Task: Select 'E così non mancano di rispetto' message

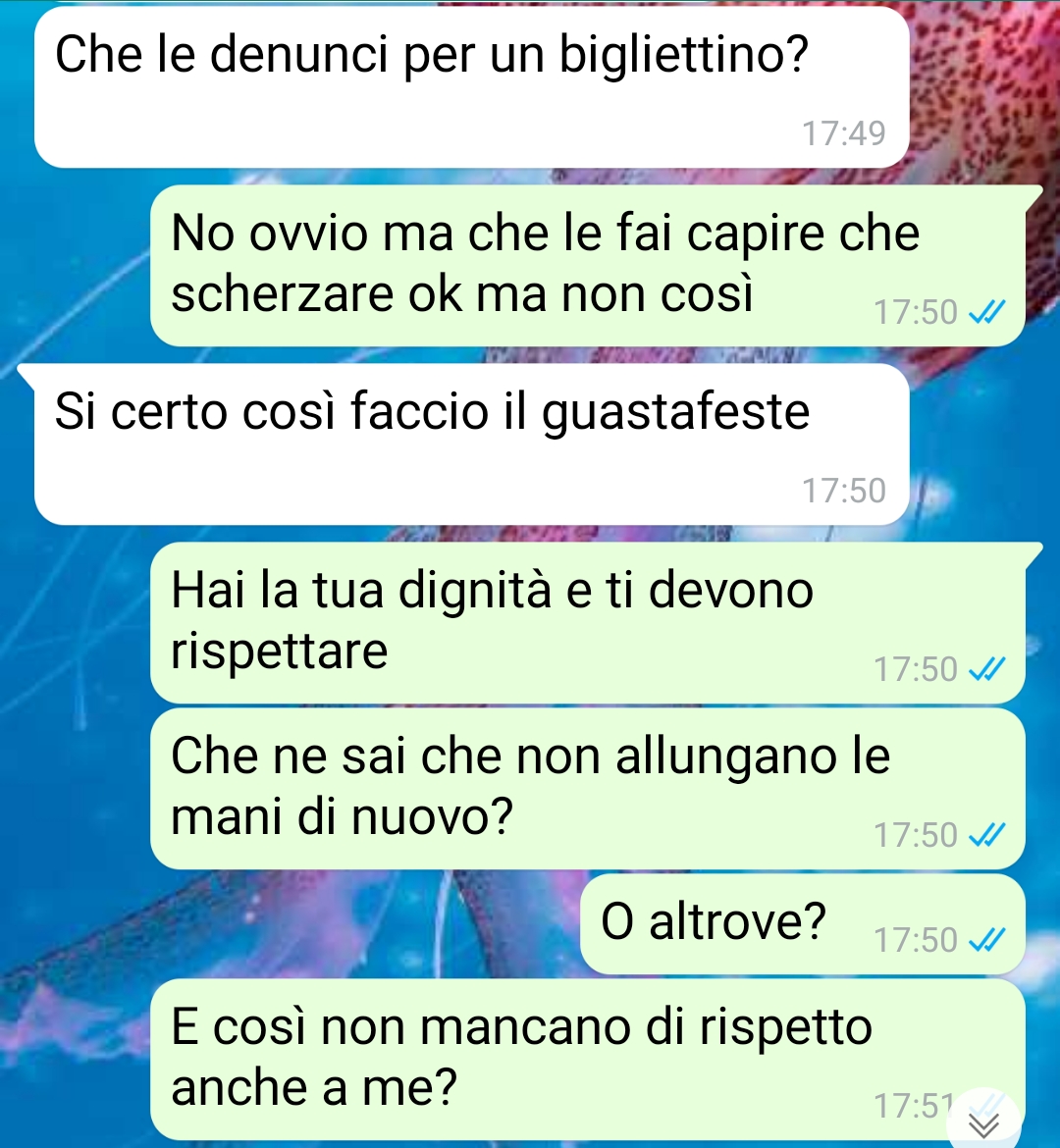Action: point(588,1060)
